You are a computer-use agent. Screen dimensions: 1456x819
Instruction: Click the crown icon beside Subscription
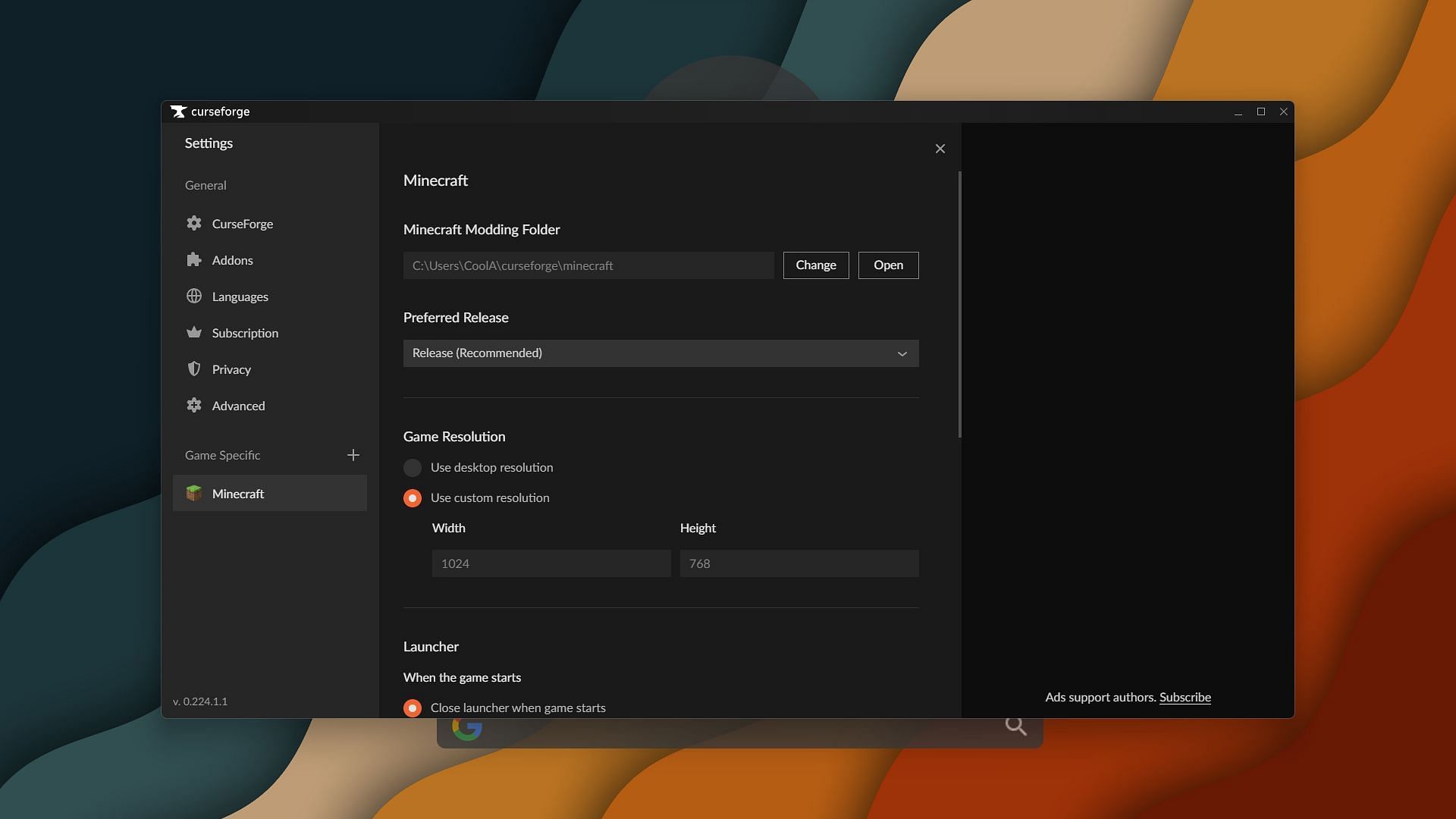pos(194,332)
